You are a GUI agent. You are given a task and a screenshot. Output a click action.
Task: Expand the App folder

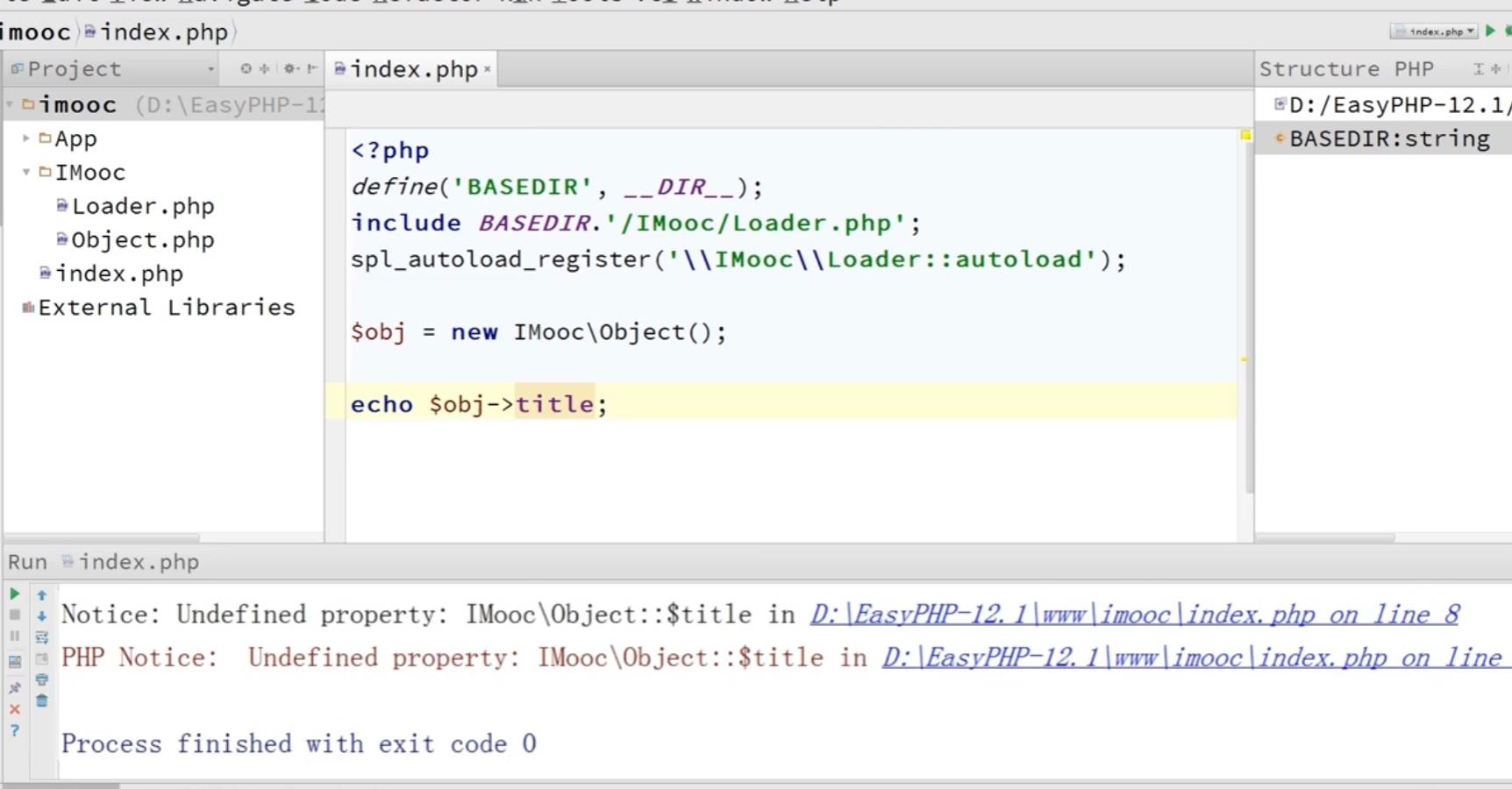coord(26,139)
